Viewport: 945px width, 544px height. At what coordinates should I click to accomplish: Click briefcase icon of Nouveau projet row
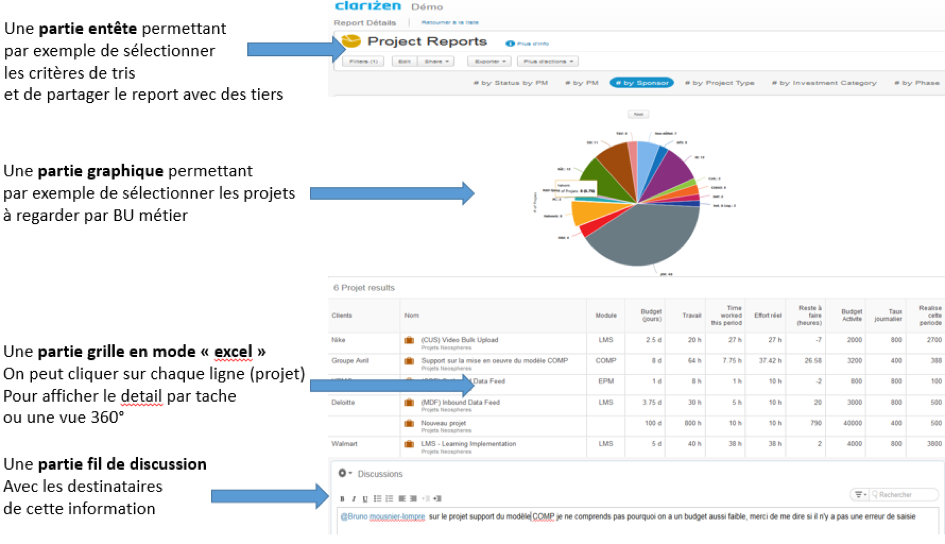coord(409,424)
